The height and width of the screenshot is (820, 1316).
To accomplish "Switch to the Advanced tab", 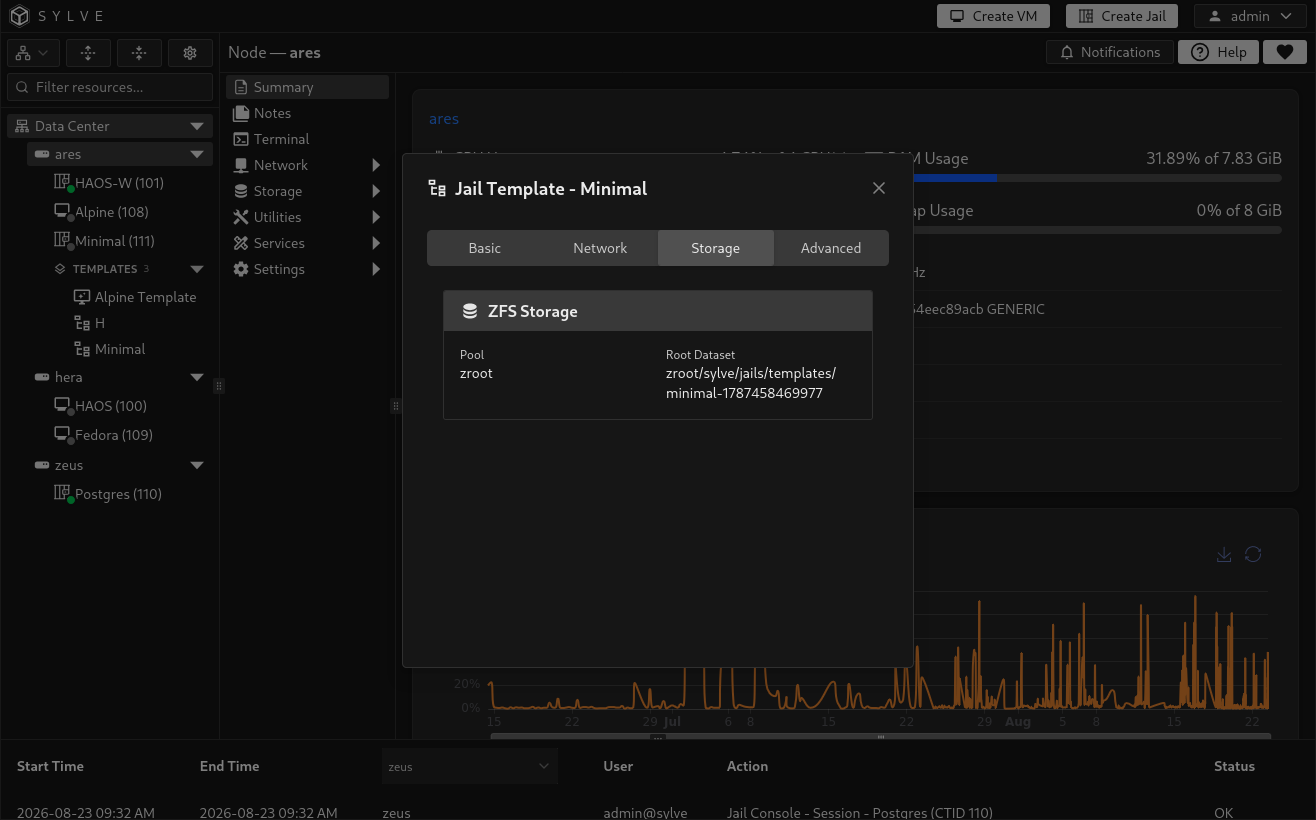I will point(831,248).
